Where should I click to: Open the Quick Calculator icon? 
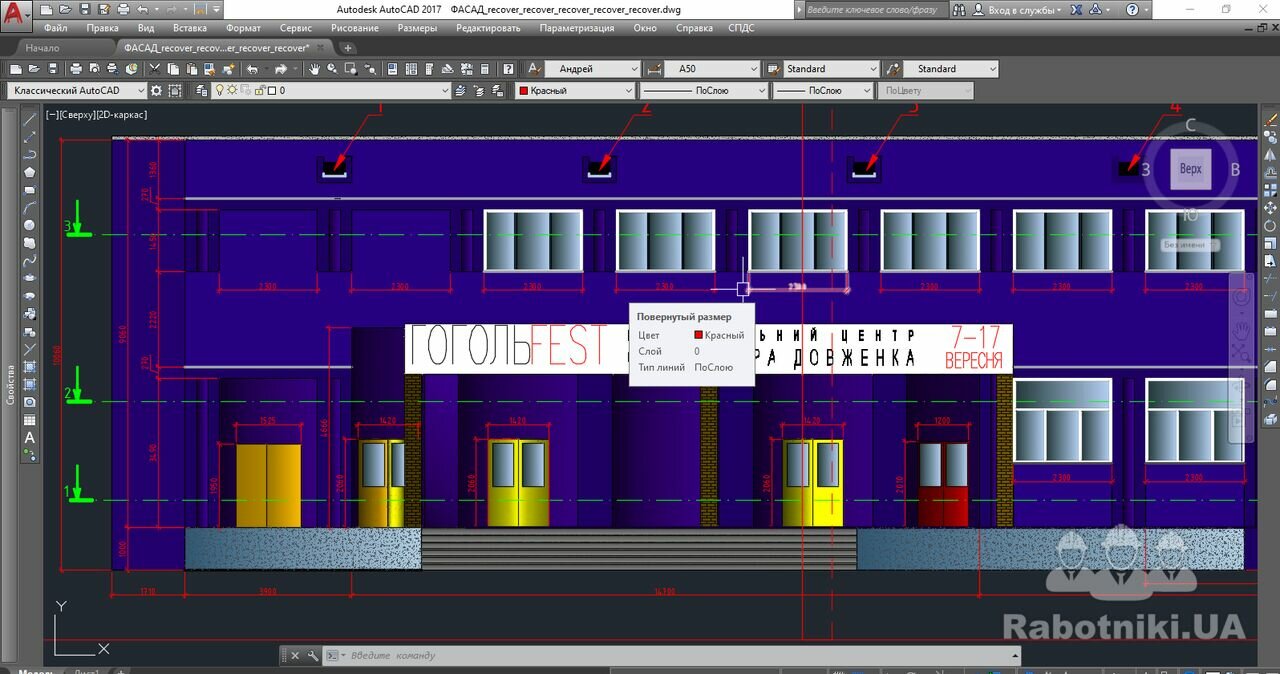484,69
